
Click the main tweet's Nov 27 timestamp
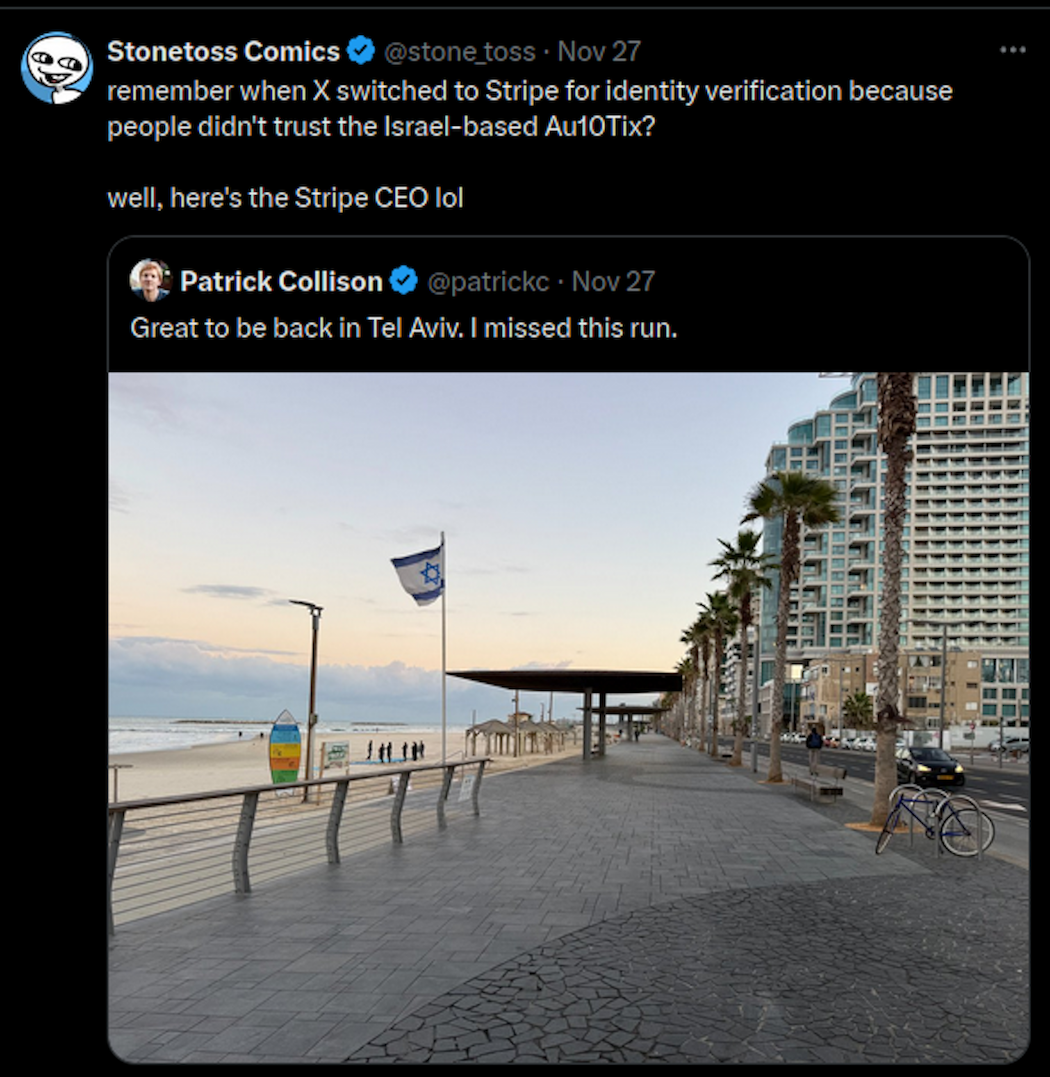point(599,51)
